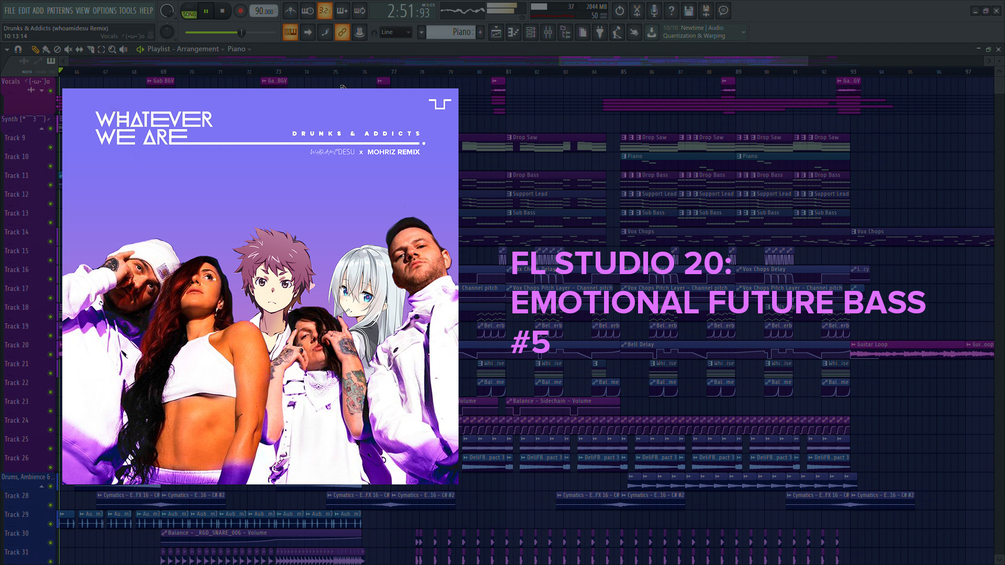
Task: Save project with floppy disk icon
Action: [688, 11]
